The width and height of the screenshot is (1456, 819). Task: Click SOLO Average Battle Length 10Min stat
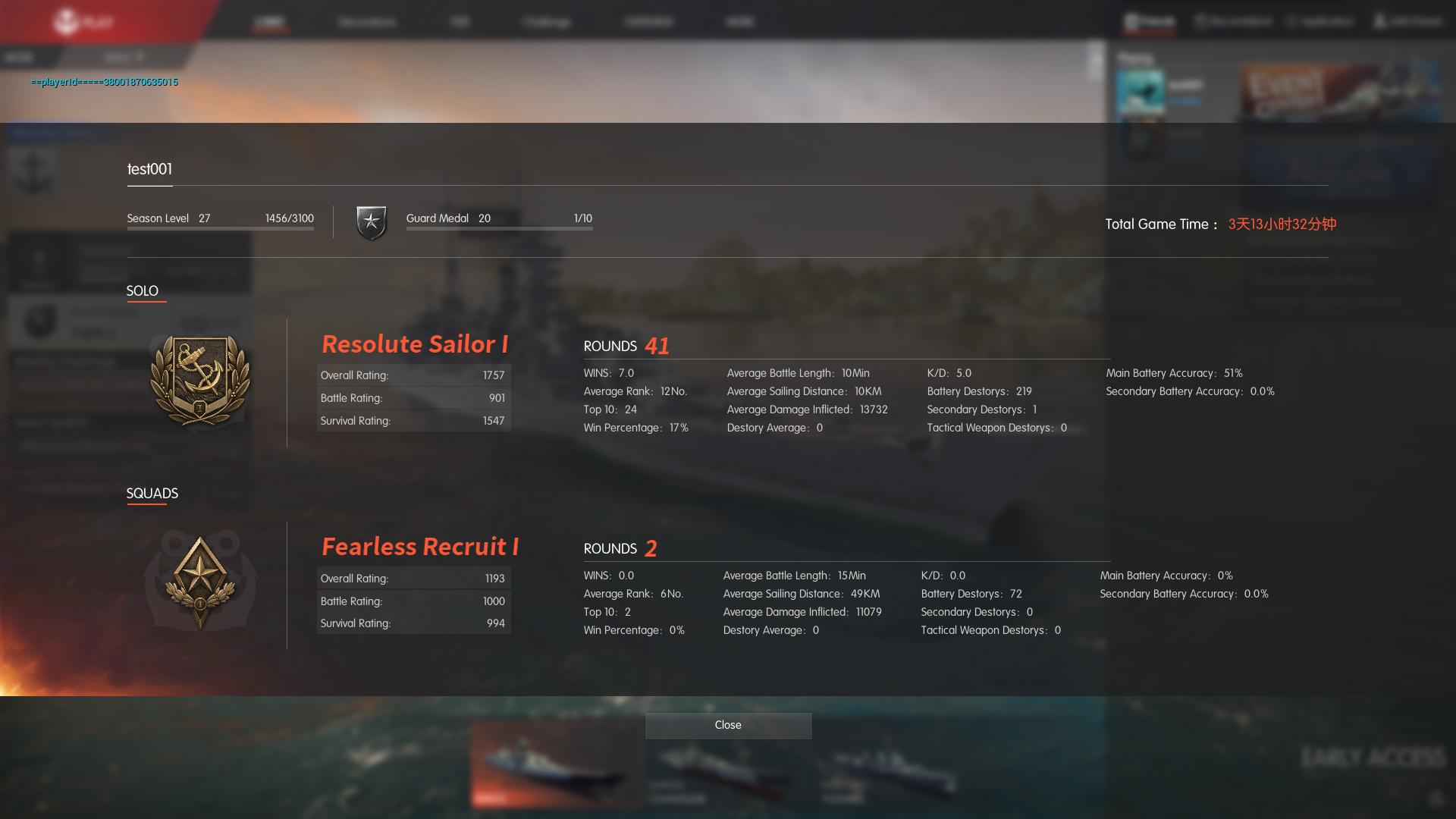click(799, 373)
